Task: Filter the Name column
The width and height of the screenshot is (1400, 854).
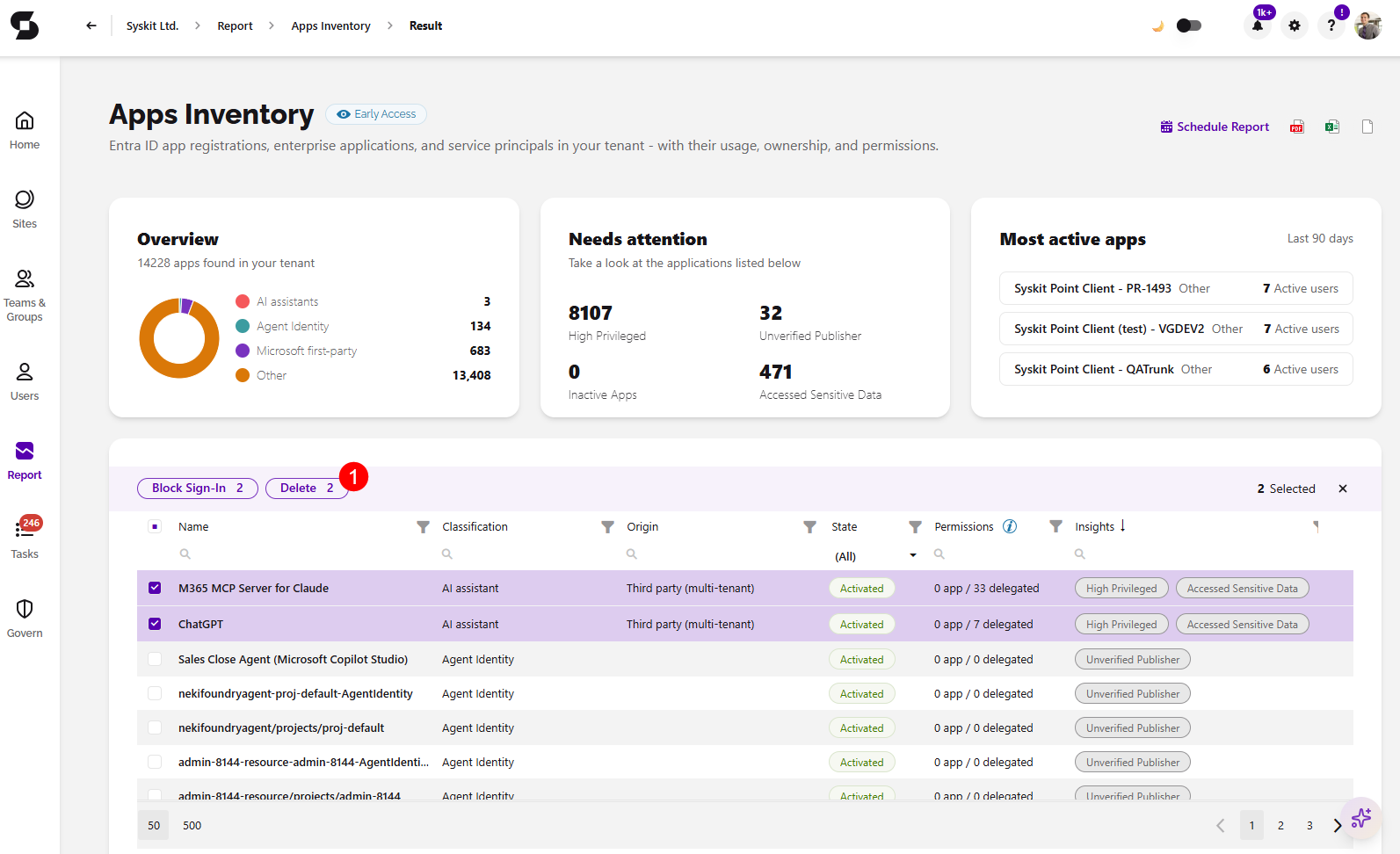Action: 423,526
